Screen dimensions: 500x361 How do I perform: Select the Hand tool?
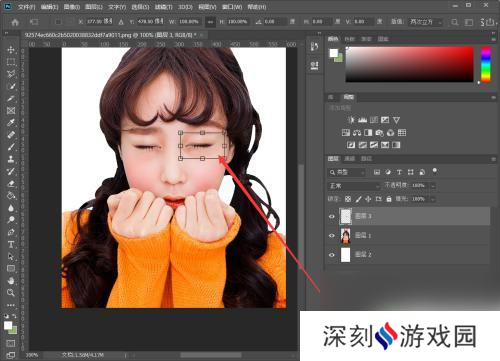pyautogui.click(x=11, y=281)
